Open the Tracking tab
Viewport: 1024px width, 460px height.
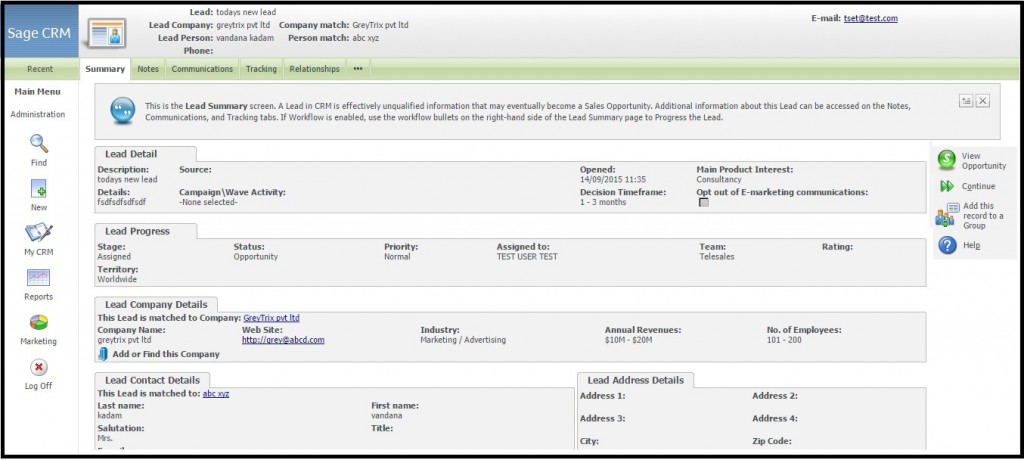coord(261,69)
